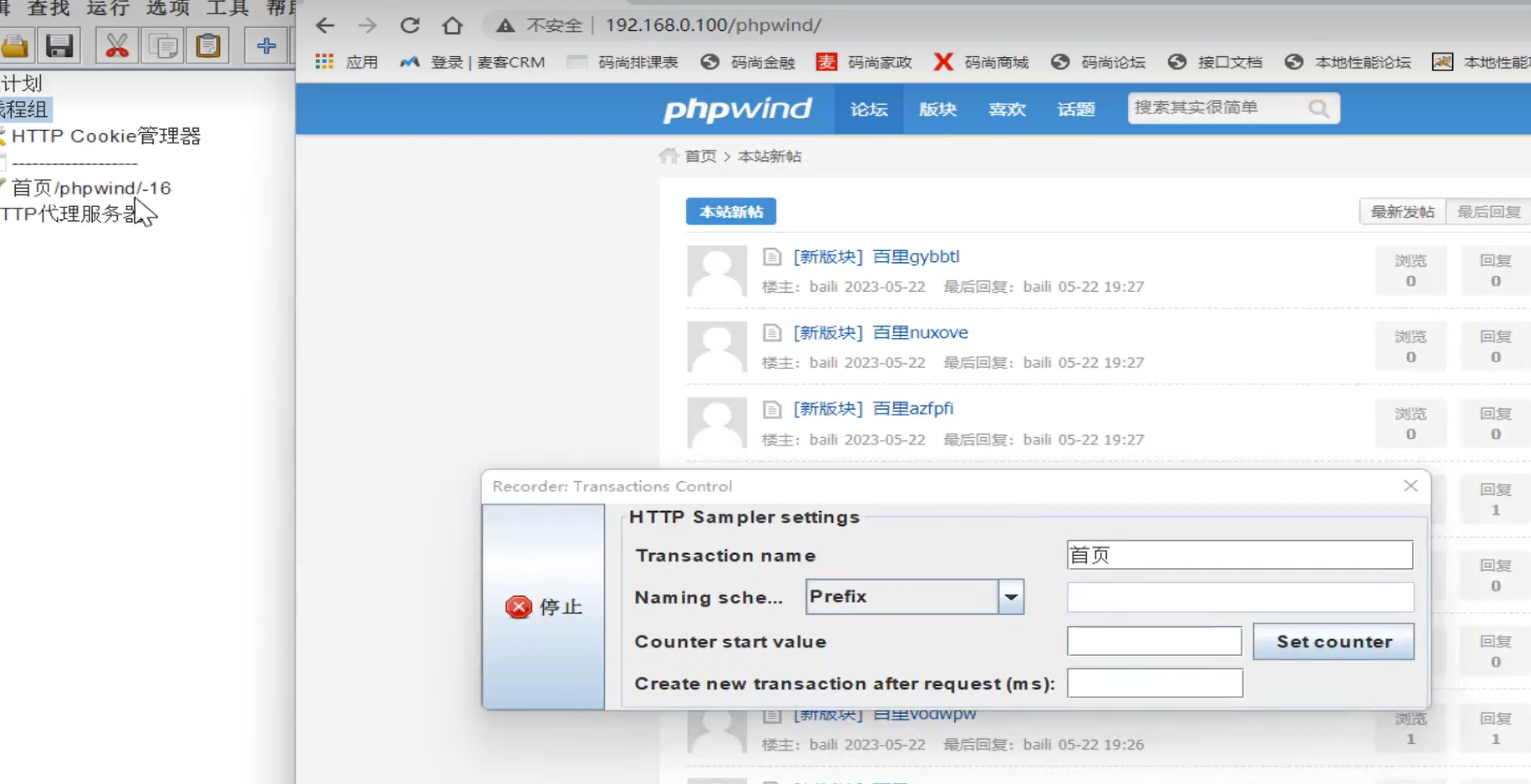1531x784 pixels.
Task: Click the Set counter button
Action: (x=1334, y=642)
